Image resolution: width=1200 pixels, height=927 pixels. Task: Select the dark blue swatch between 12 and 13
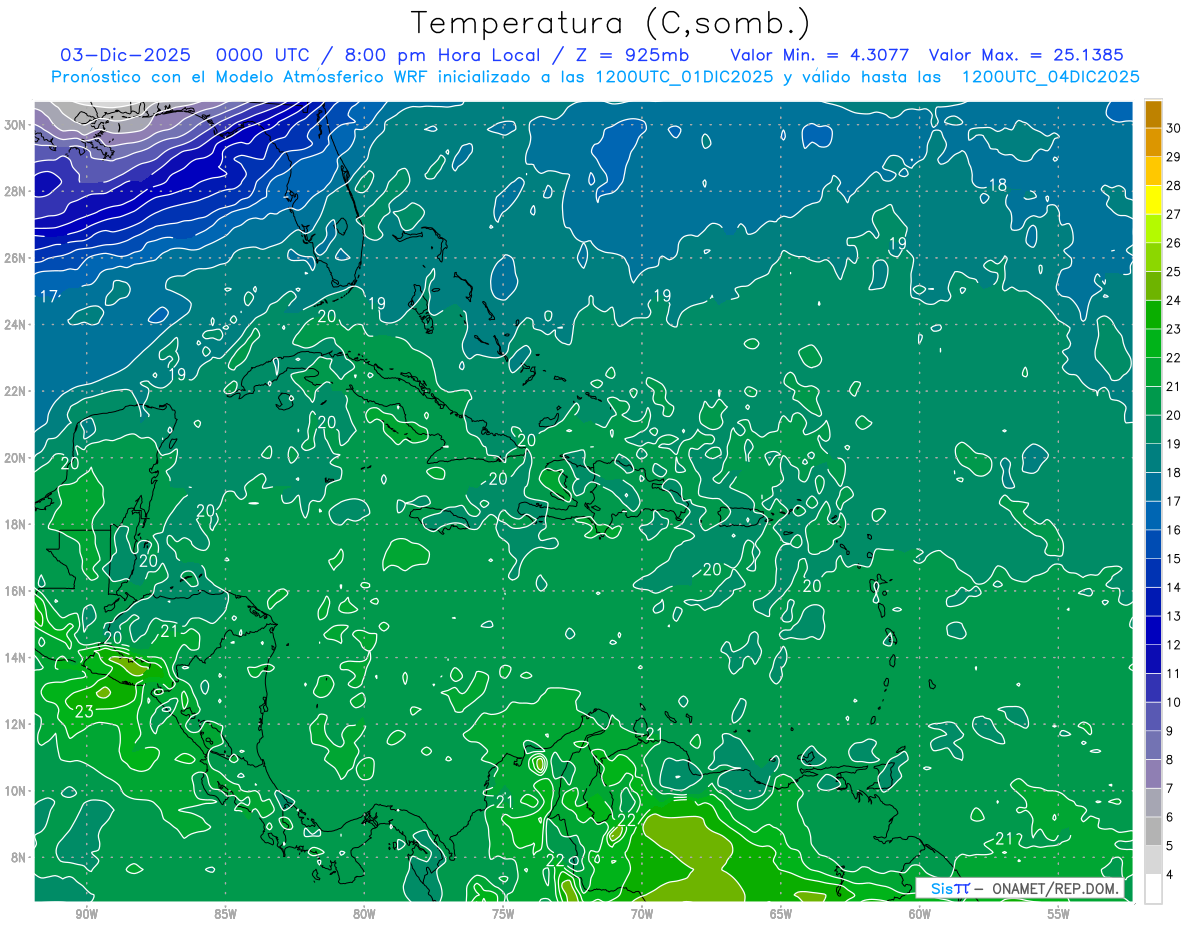tap(1153, 631)
